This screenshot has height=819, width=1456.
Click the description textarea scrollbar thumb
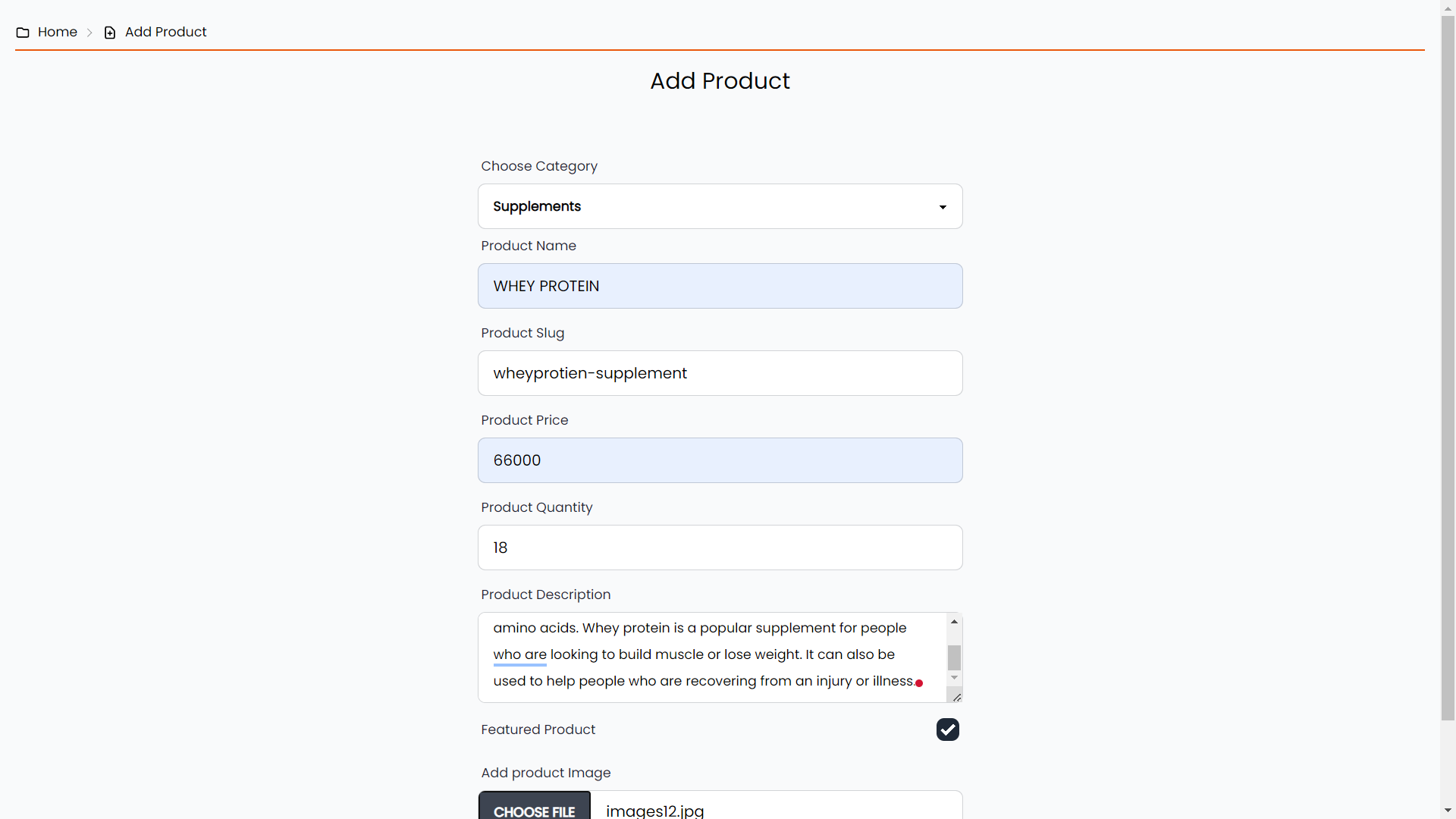click(954, 657)
